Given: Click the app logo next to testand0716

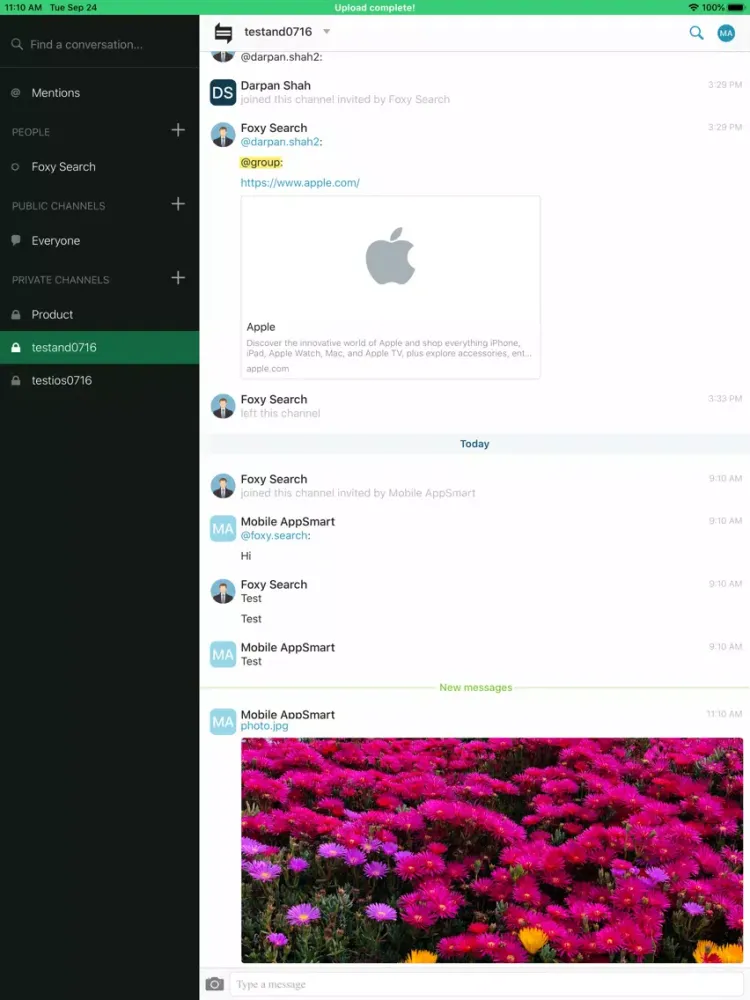Looking at the screenshot, I should click(223, 33).
